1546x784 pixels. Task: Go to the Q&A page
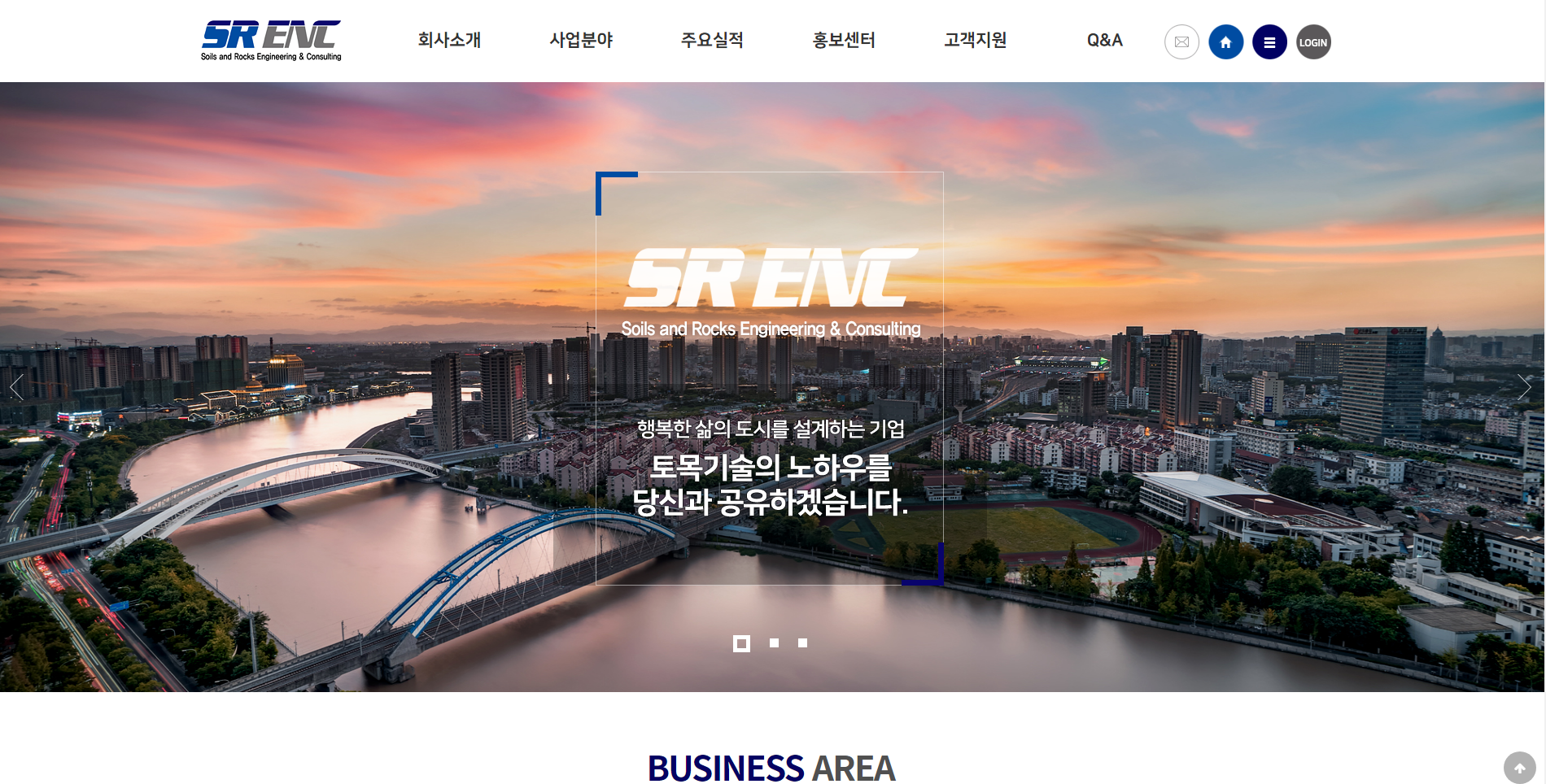click(1104, 40)
